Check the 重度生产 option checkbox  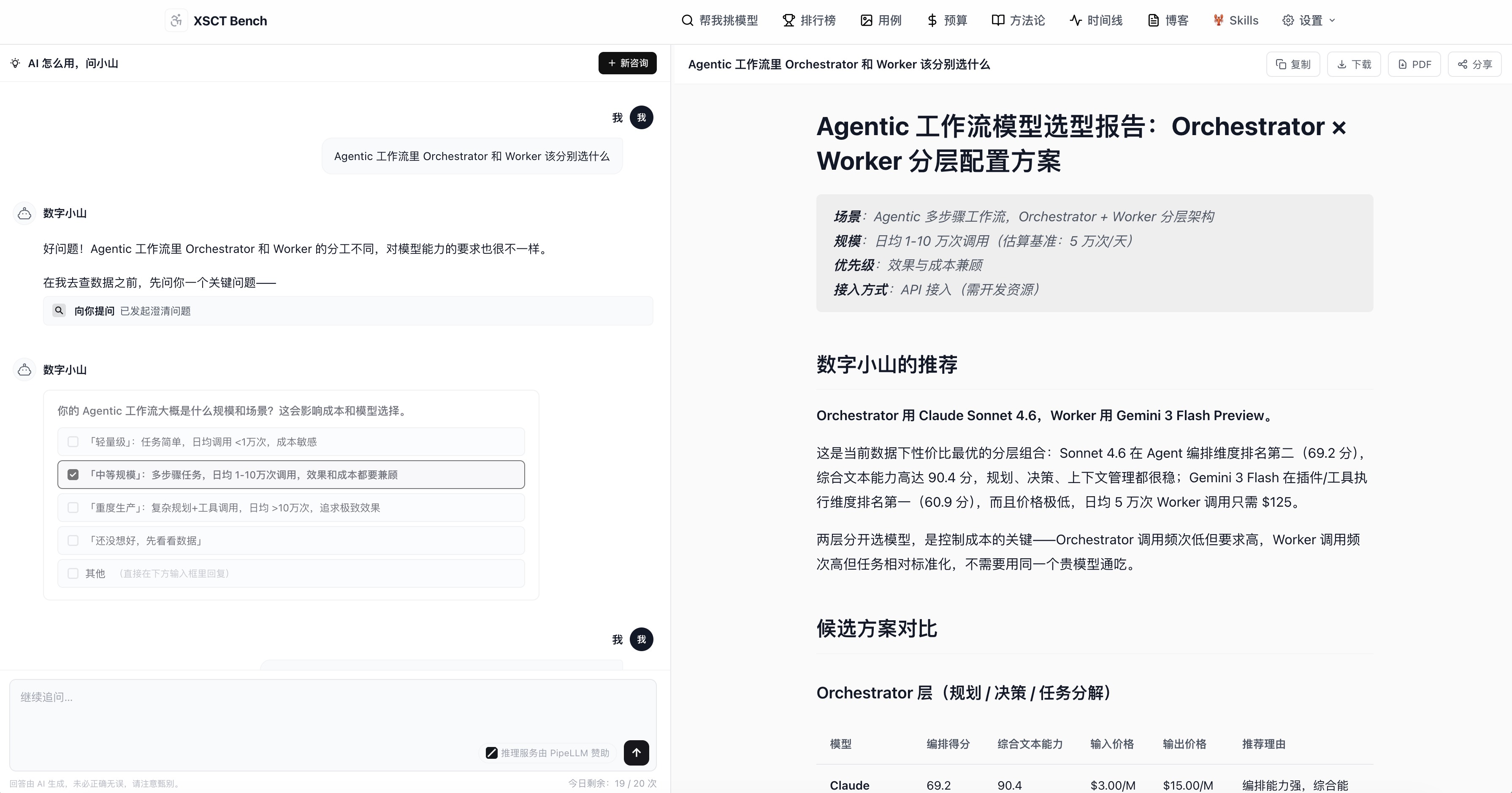(x=73, y=508)
